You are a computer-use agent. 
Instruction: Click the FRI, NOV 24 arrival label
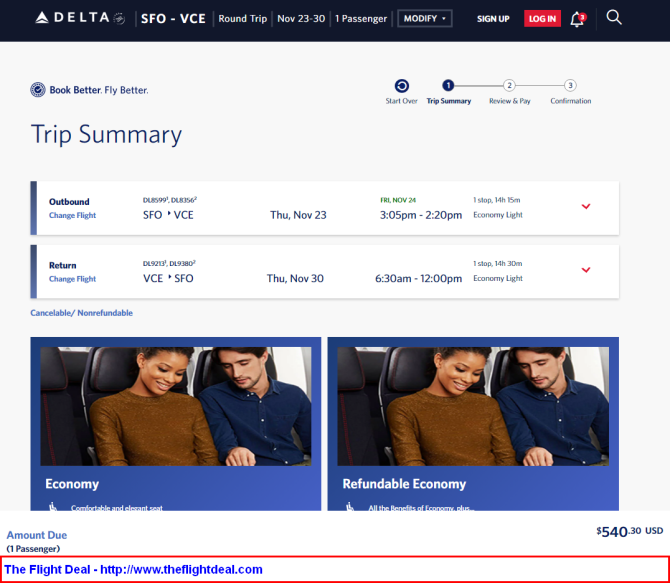coord(398,200)
